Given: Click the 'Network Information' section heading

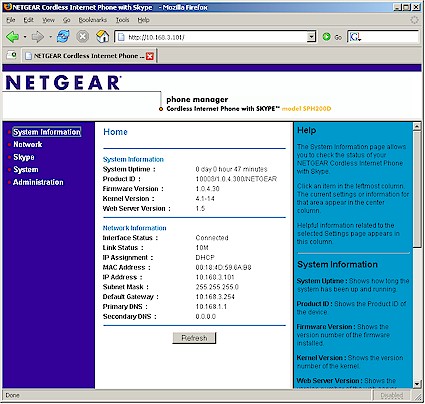Looking at the screenshot, I should pyautogui.click(x=134, y=228).
